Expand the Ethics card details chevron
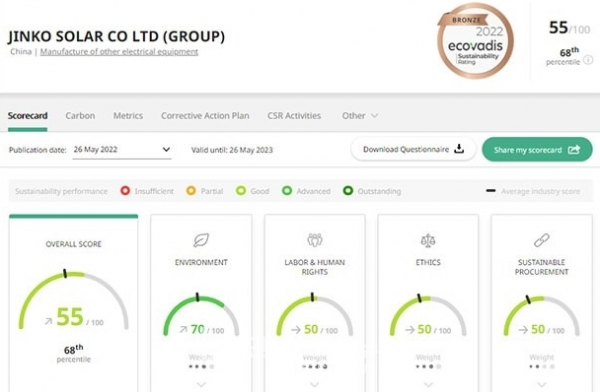The image size is (600, 392). tap(428, 384)
